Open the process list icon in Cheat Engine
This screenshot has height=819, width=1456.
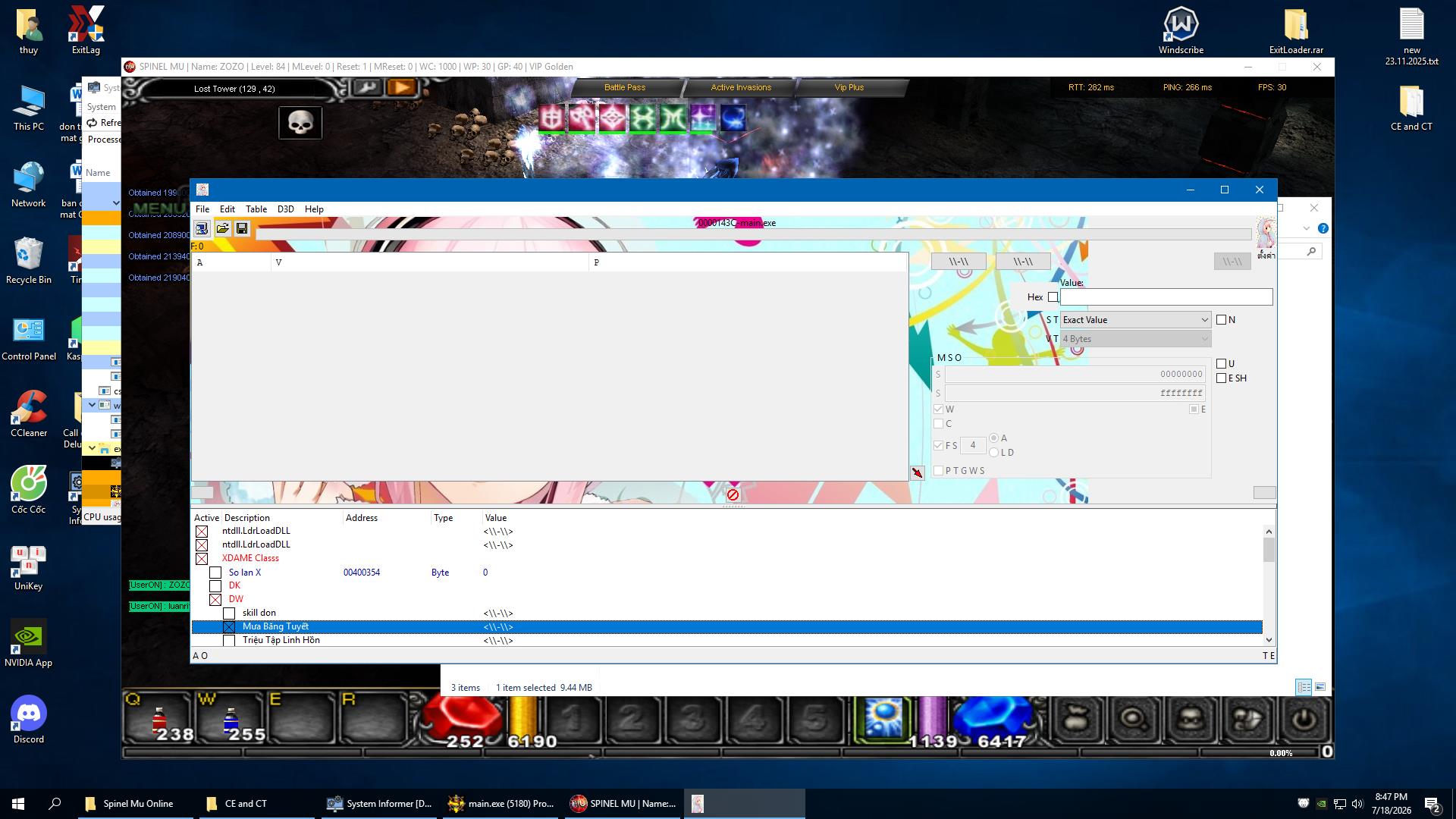pyautogui.click(x=202, y=228)
